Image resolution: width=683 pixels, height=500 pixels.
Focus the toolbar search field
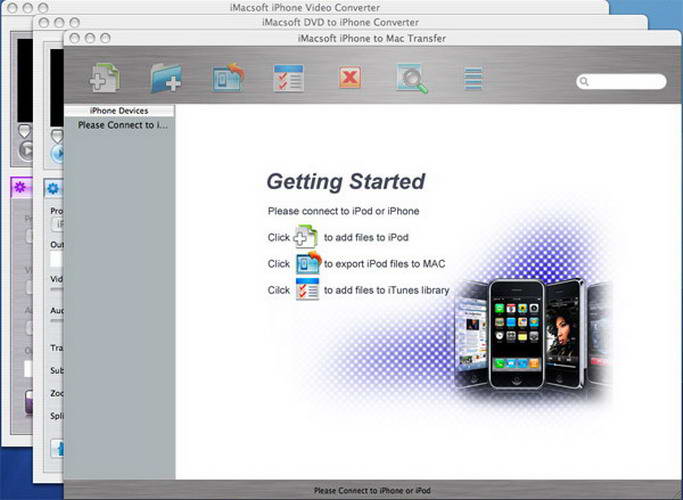point(621,81)
